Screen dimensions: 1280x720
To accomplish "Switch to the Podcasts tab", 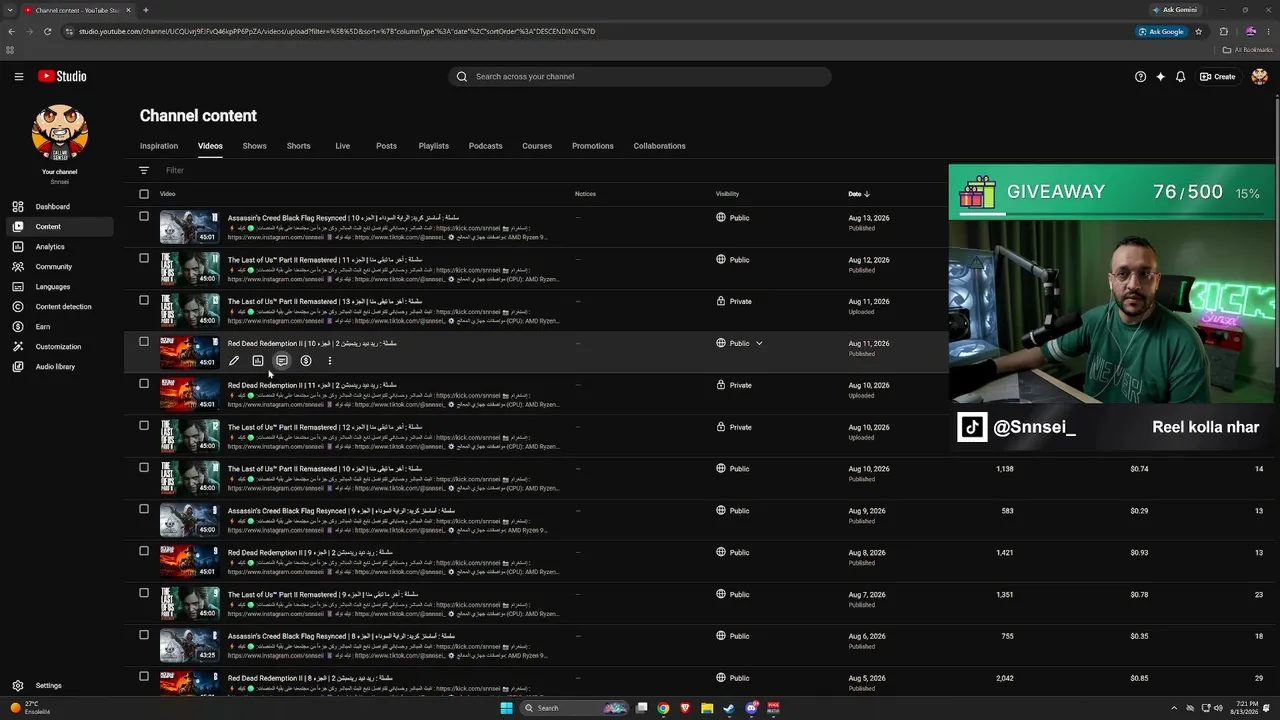I will tap(486, 146).
